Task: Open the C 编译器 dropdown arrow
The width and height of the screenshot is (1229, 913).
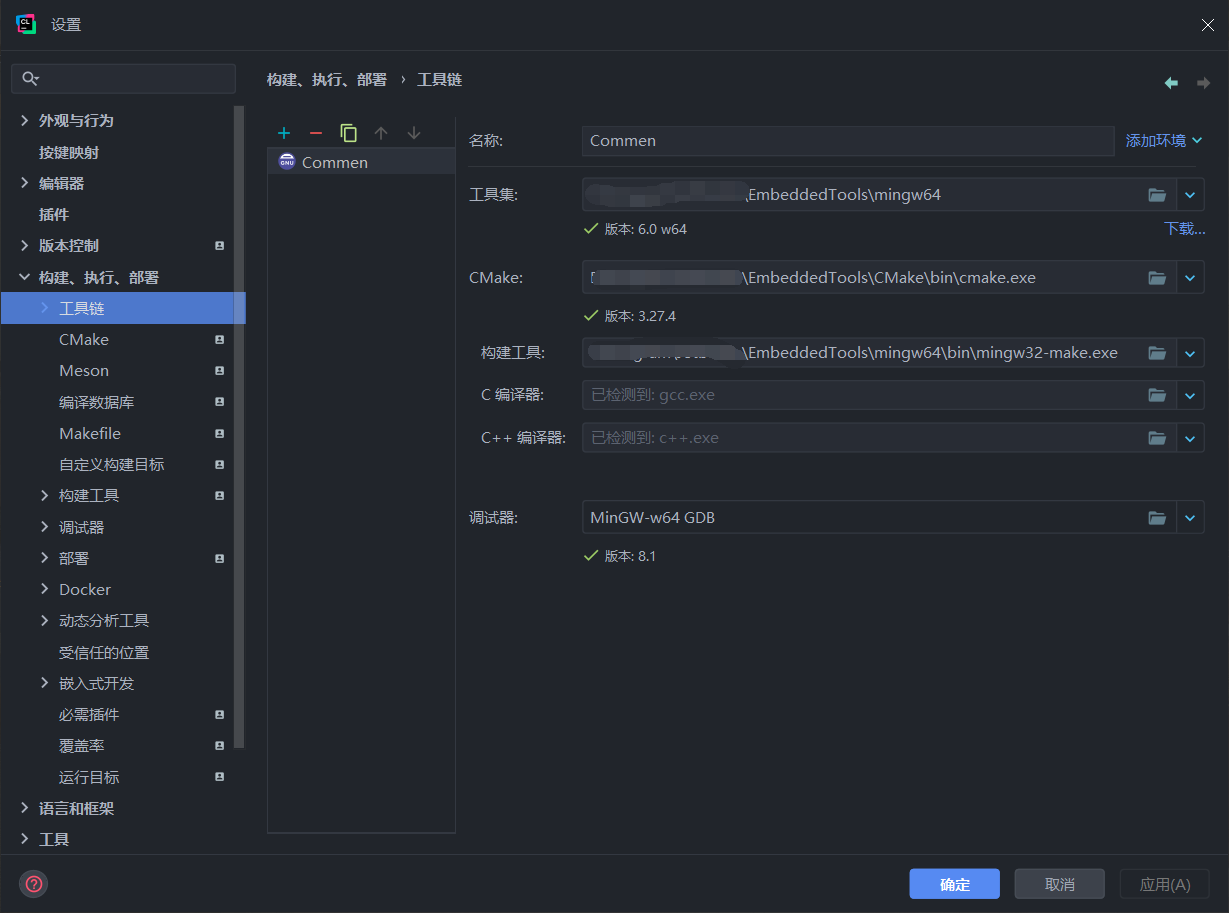Action: point(1190,394)
